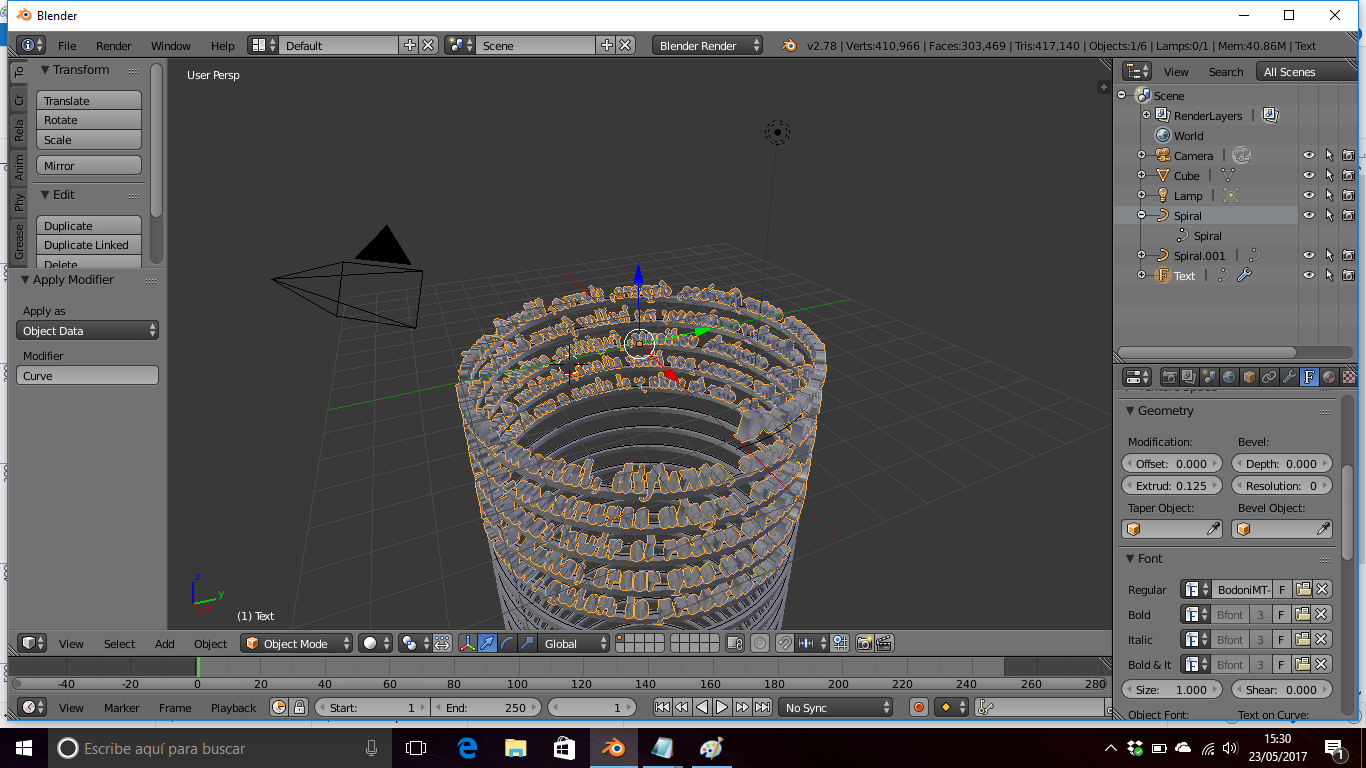Click the red record keyframe button

(x=919, y=707)
